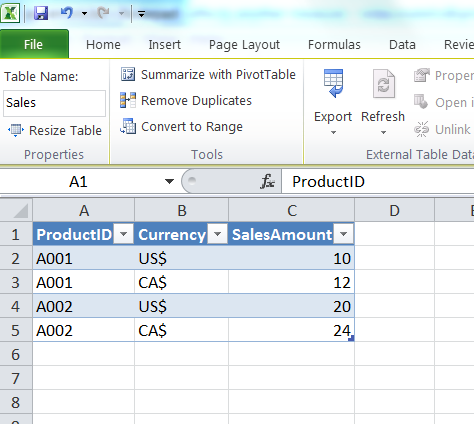Switch to the Insert tab
474x424 pixels.
(x=165, y=44)
